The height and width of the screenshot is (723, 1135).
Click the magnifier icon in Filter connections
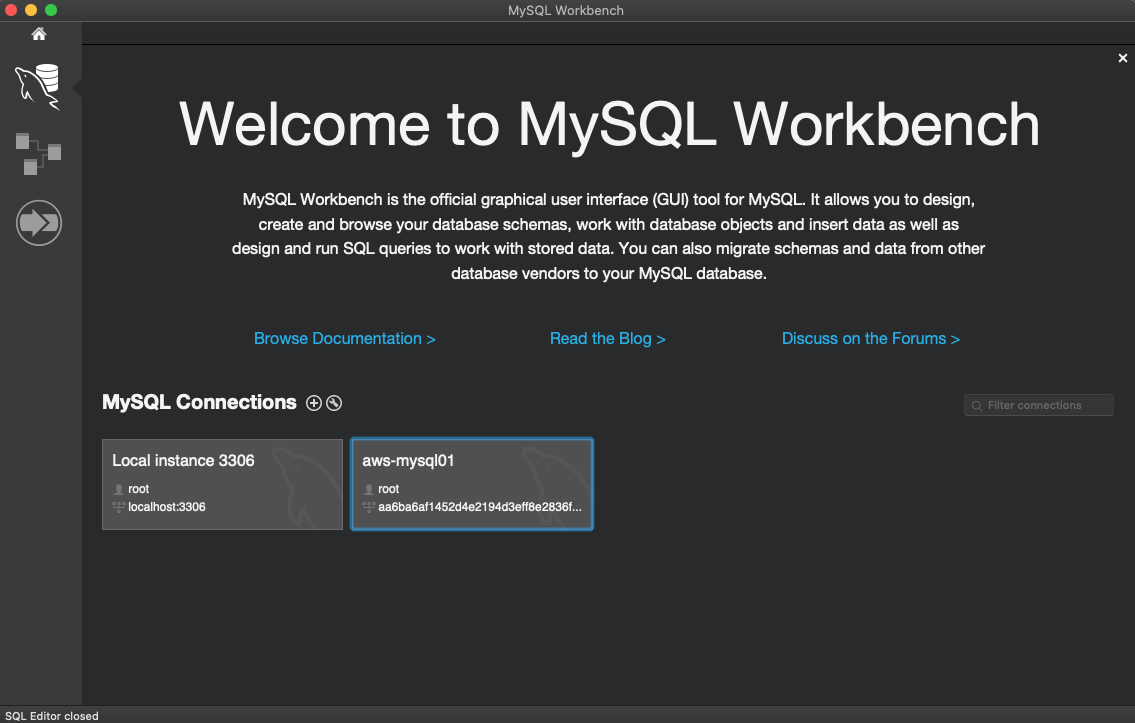pos(976,405)
